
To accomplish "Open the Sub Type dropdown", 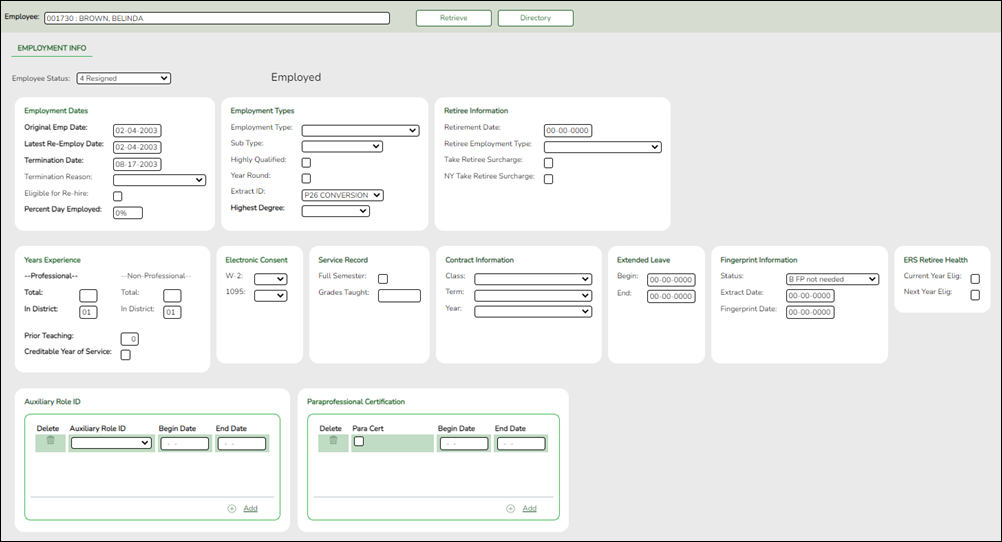I will (x=342, y=146).
